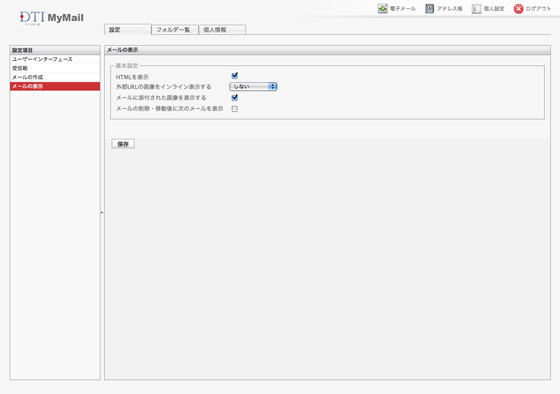The width and height of the screenshot is (560, 394).
Task: Switch to the 設定 tab
Action: pos(128,30)
